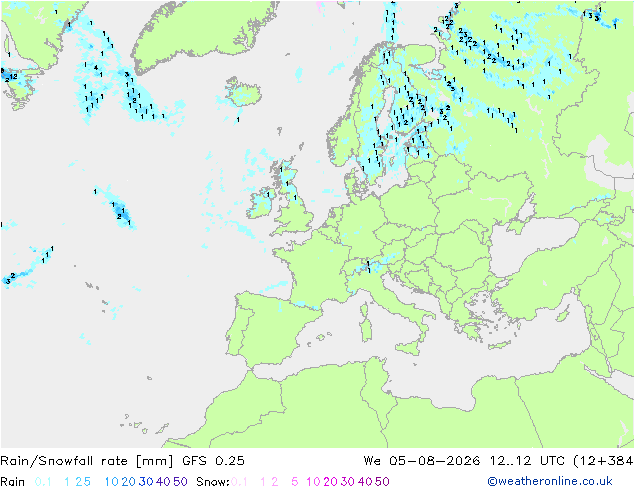Select the Snow legend value 50
The width and height of the screenshot is (634, 490).
click(383, 482)
